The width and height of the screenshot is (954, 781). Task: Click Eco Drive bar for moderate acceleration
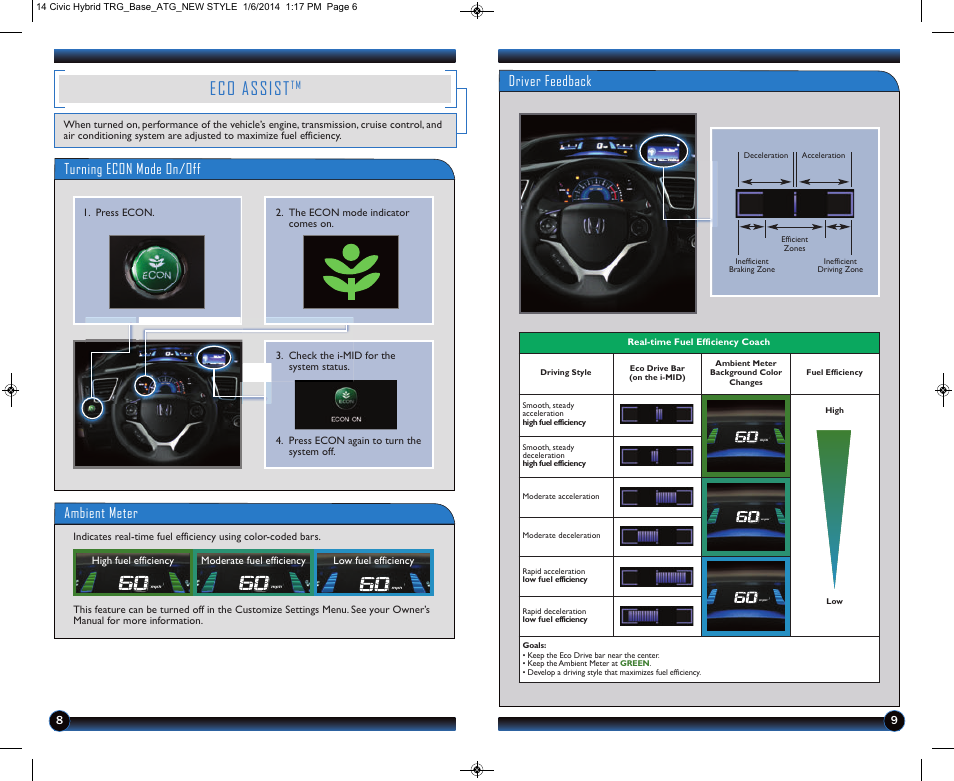pyautogui.click(x=656, y=497)
